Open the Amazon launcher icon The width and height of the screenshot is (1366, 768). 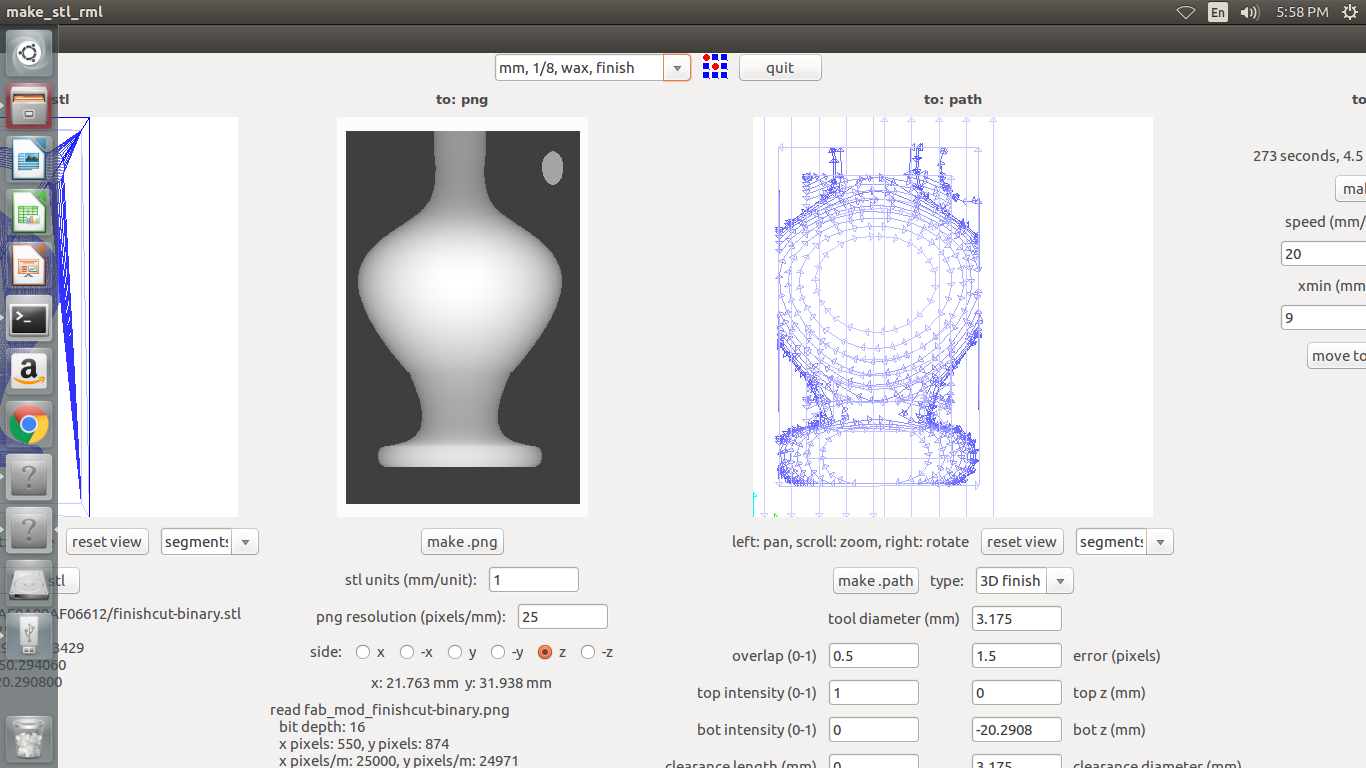(29, 373)
